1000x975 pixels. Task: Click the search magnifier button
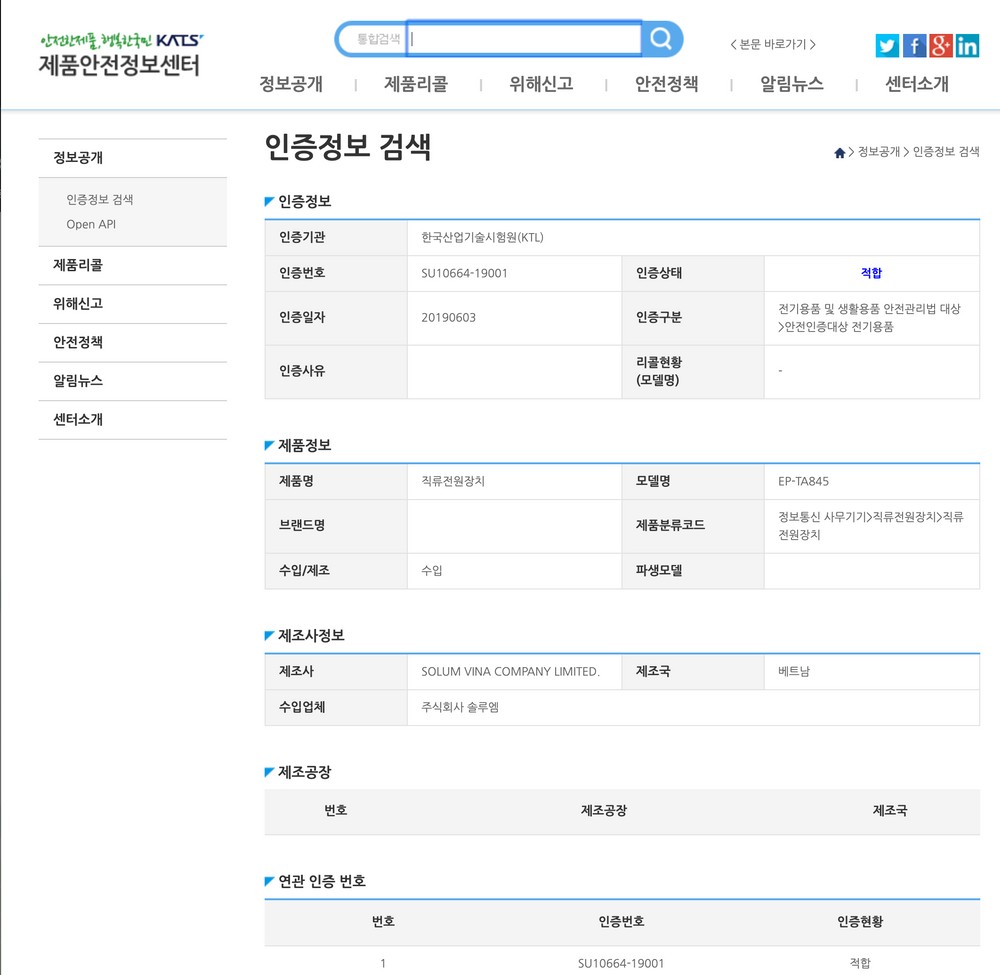tap(661, 39)
